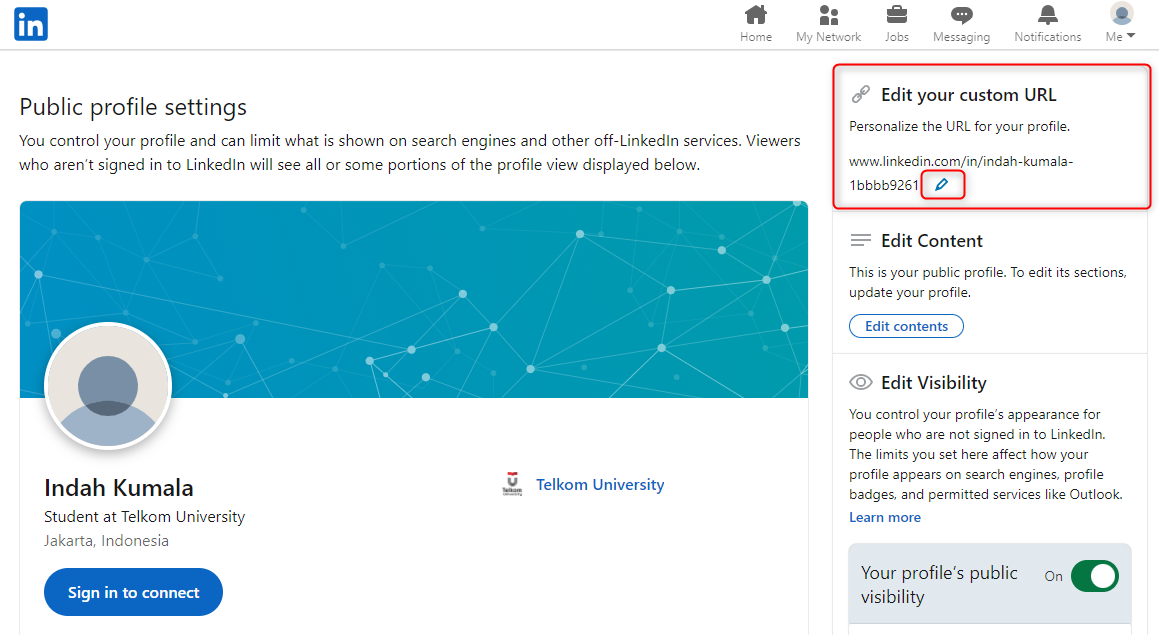Expand the Me account dropdown
Viewport: 1159px width, 635px height.
[x=1121, y=24]
